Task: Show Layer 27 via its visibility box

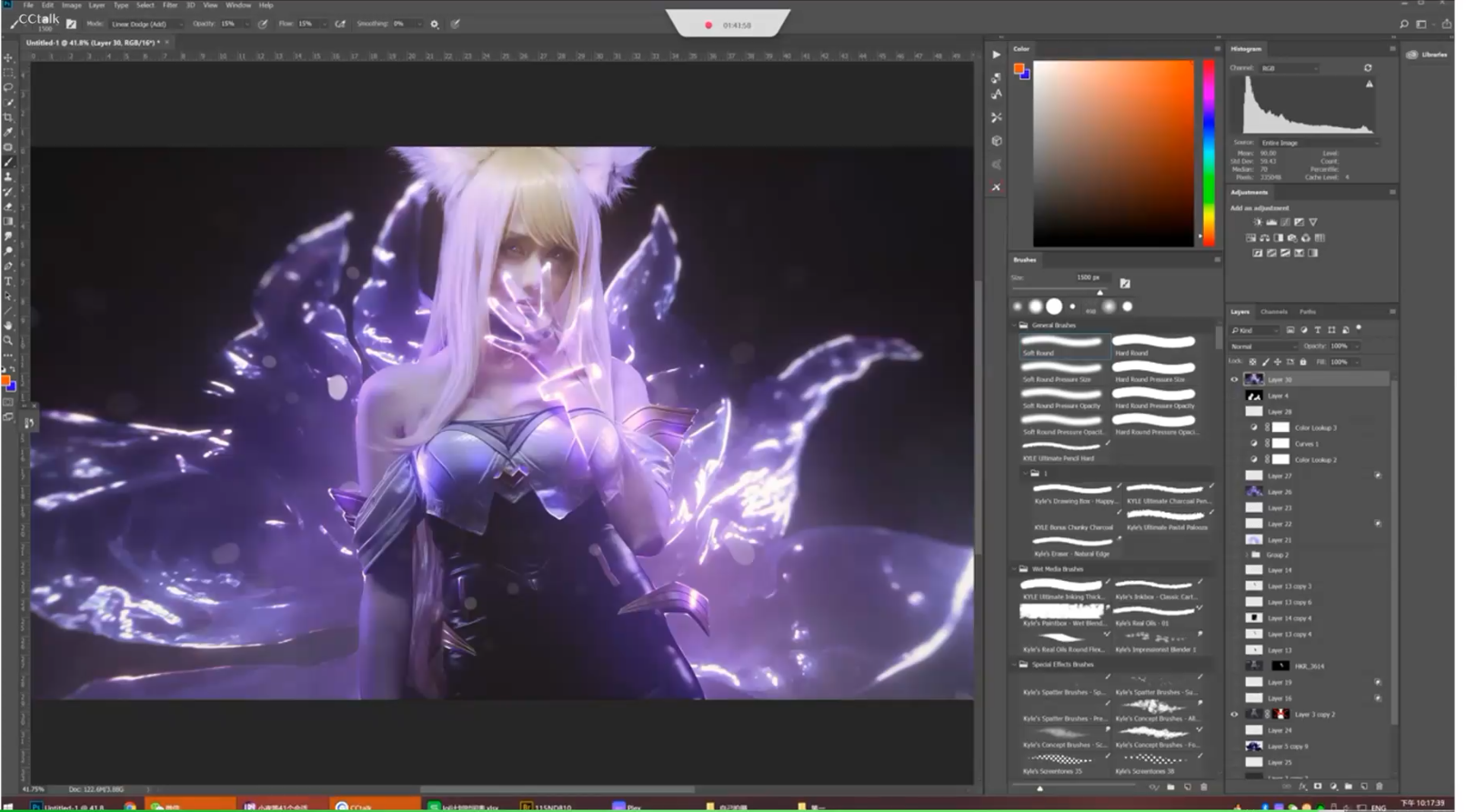Action: pyautogui.click(x=1234, y=476)
